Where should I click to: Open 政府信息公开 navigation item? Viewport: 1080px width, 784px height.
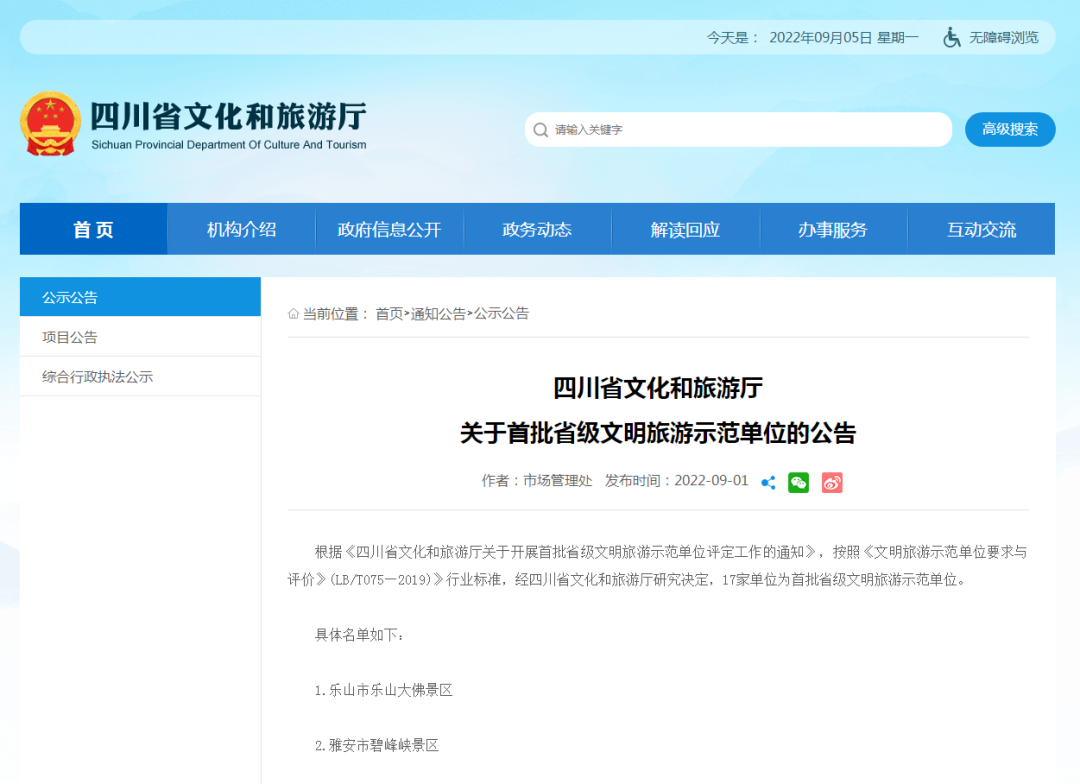(389, 229)
